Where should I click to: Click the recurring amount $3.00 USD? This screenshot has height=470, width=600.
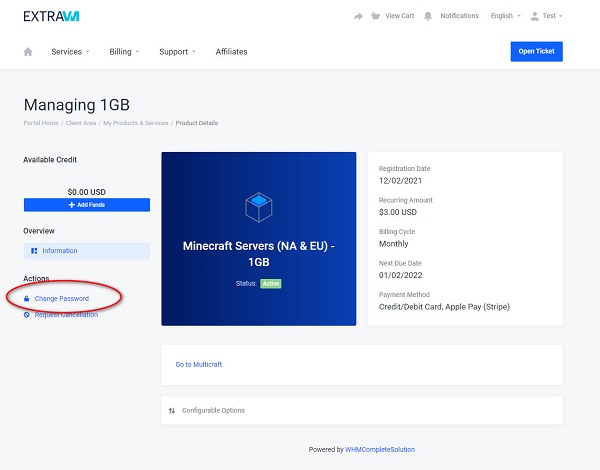pos(398,212)
